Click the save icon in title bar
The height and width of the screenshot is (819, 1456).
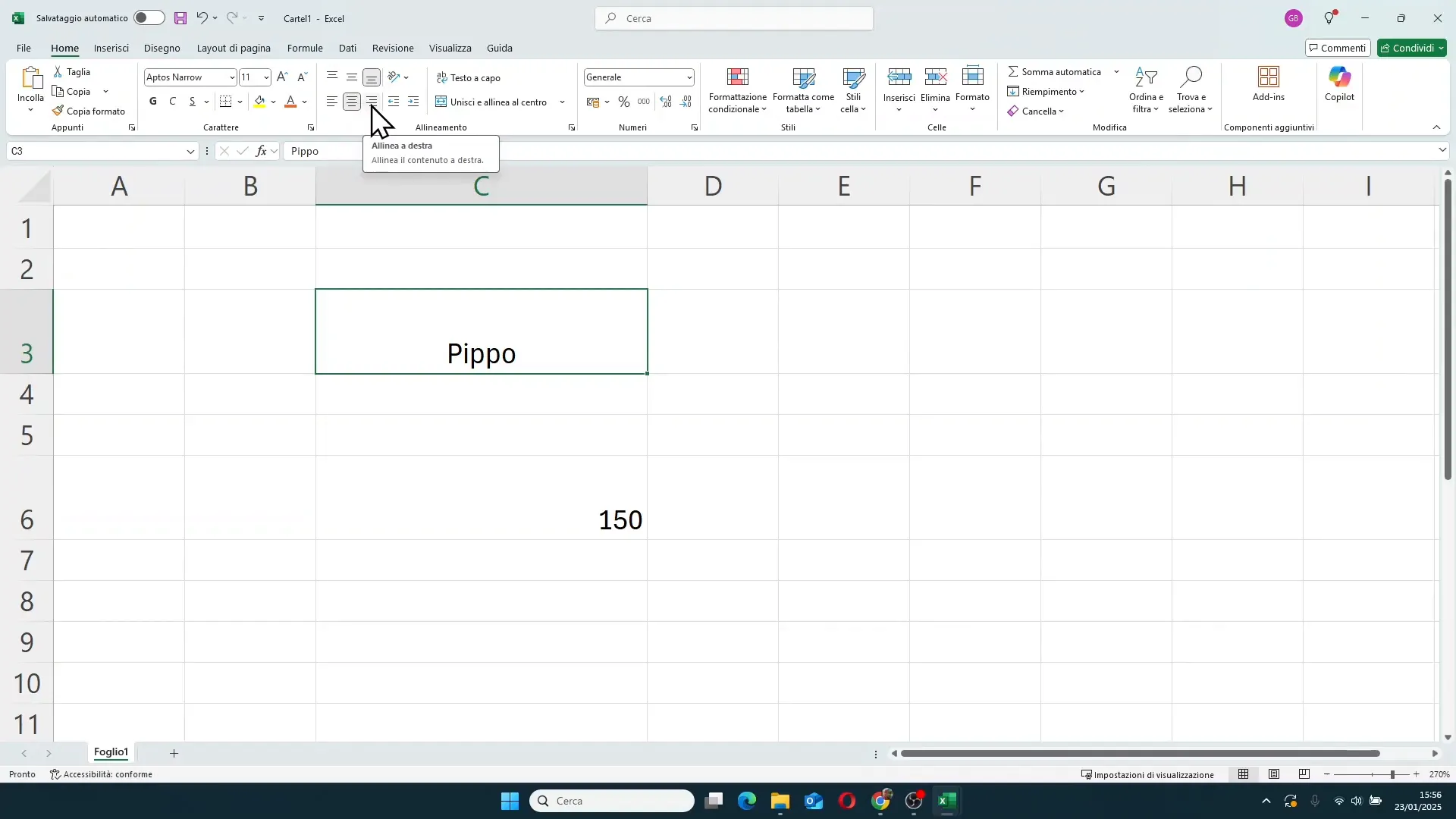(180, 18)
